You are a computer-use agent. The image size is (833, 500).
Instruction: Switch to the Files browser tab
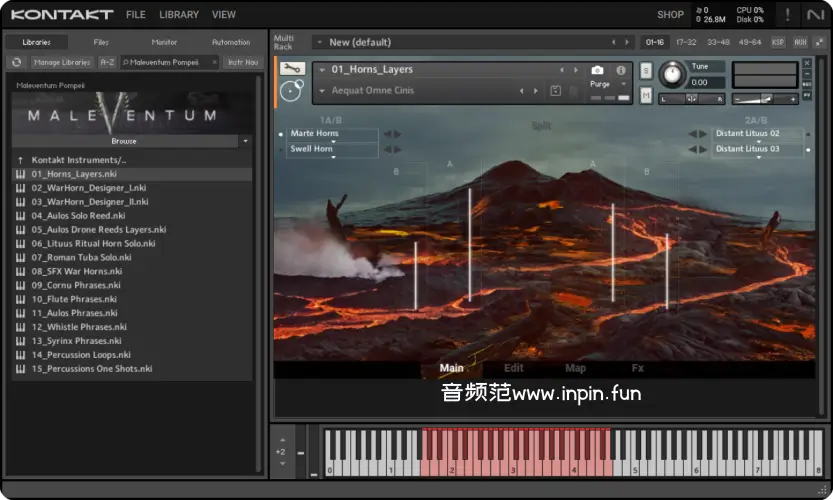coord(101,42)
